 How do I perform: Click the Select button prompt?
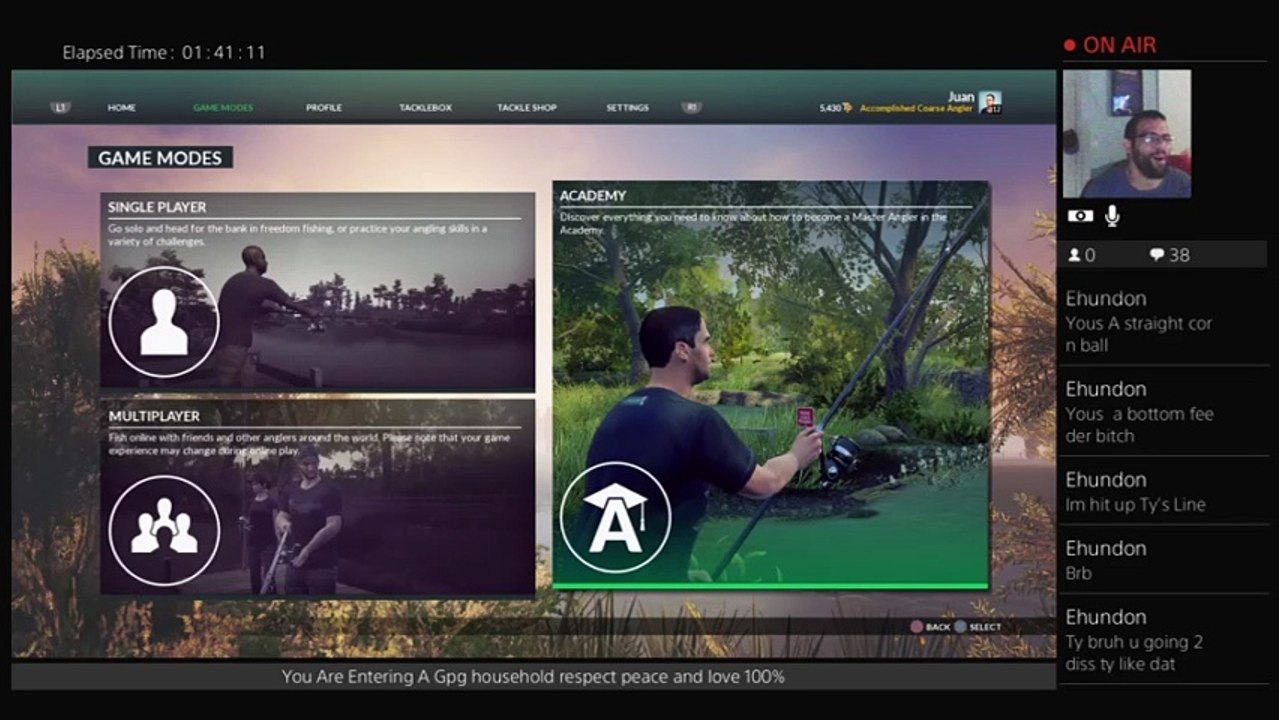[x=977, y=627]
